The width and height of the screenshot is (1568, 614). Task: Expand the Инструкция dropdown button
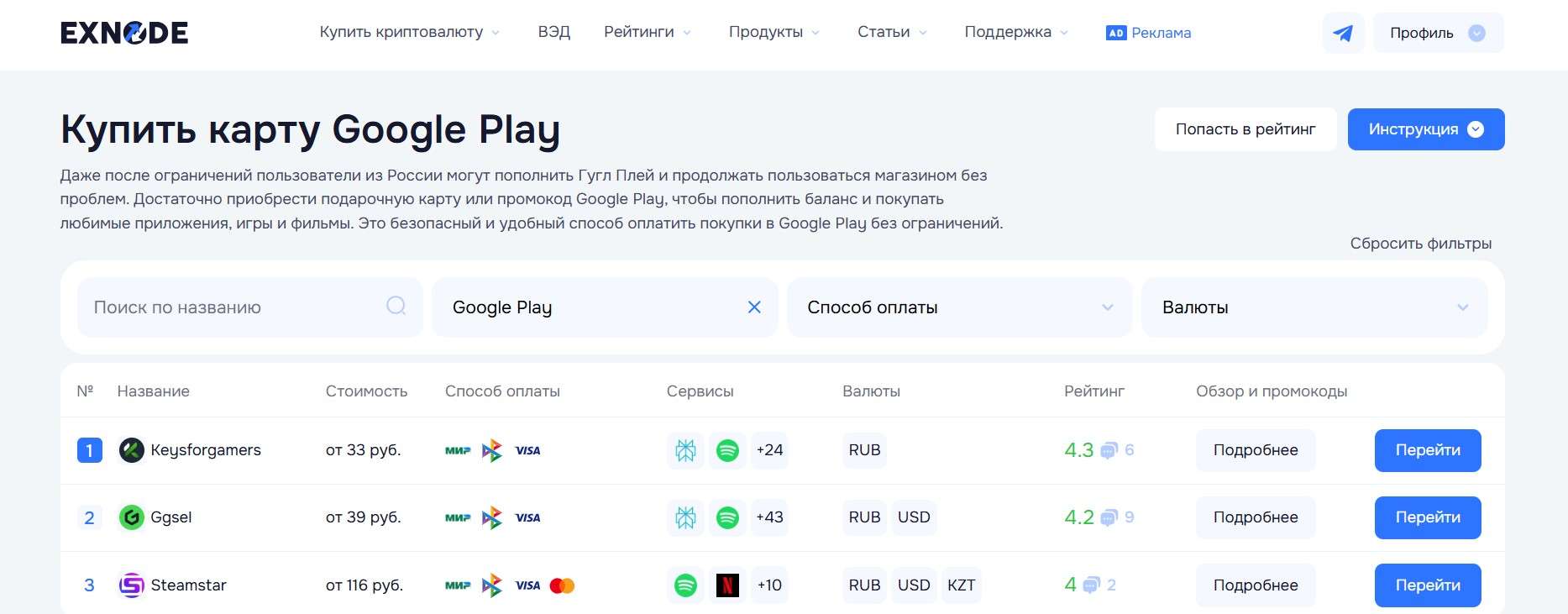(x=1425, y=129)
